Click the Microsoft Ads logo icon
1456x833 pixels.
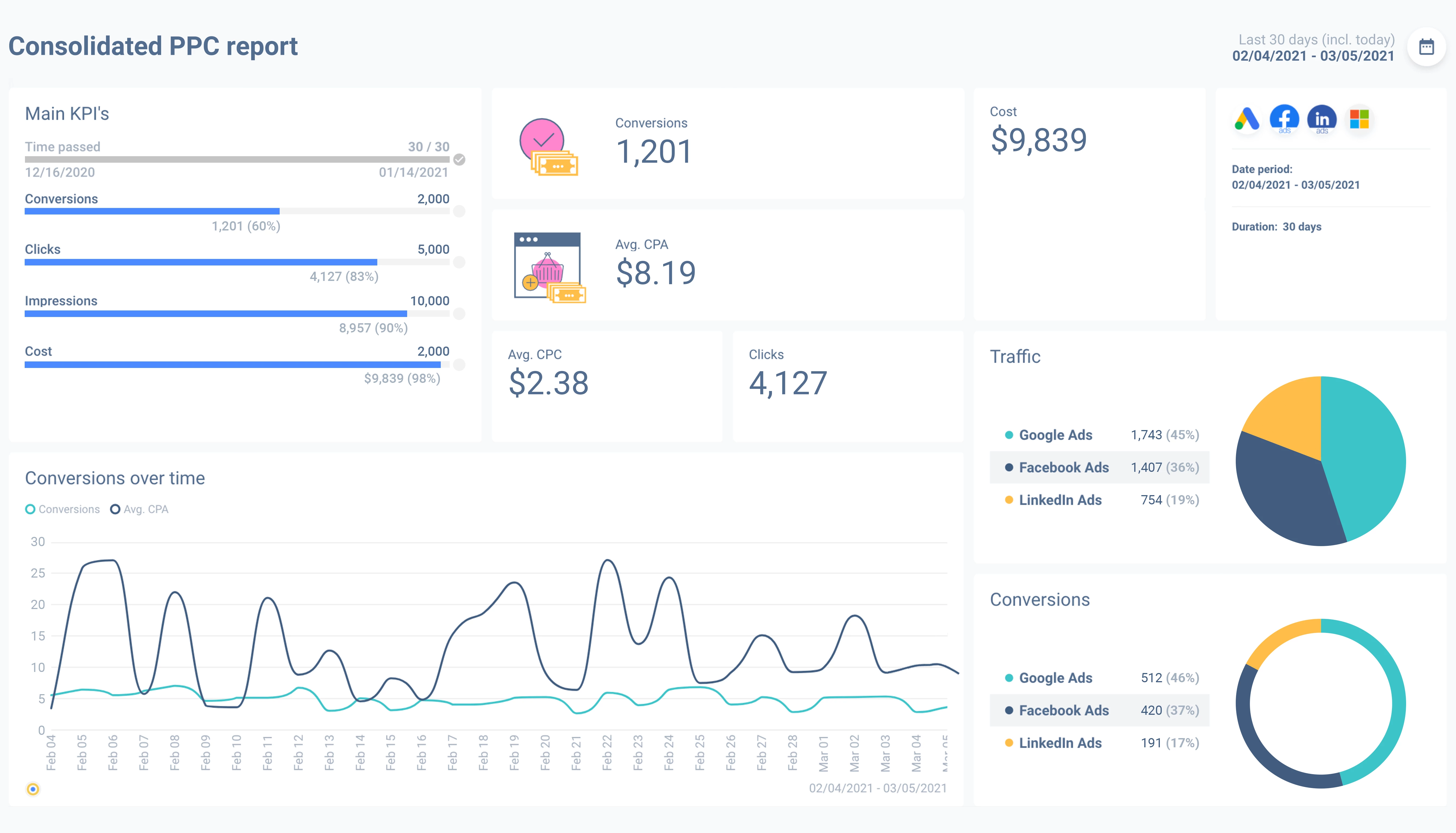(x=1359, y=120)
